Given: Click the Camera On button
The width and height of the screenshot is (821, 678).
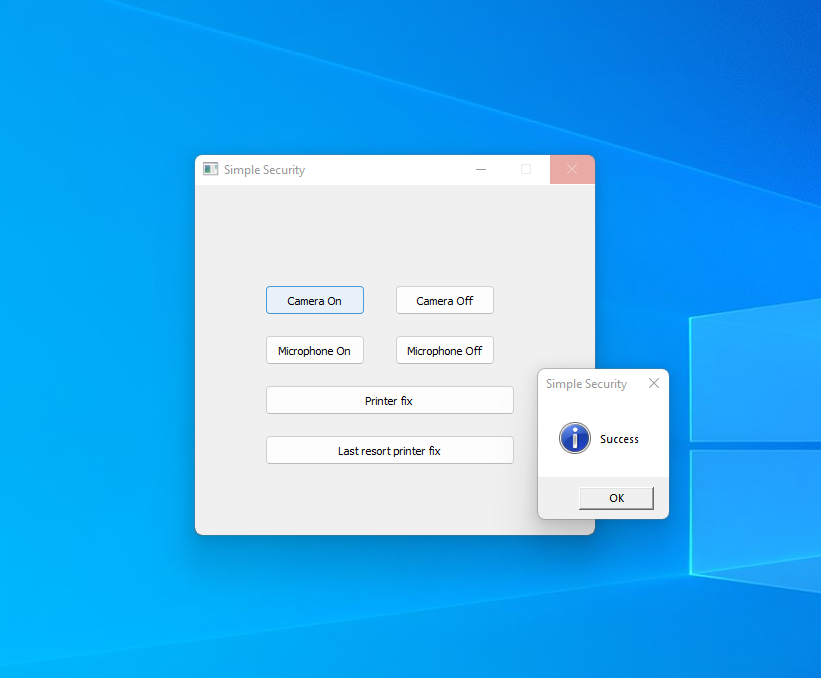Looking at the screenshot, I should coord(315,300).
